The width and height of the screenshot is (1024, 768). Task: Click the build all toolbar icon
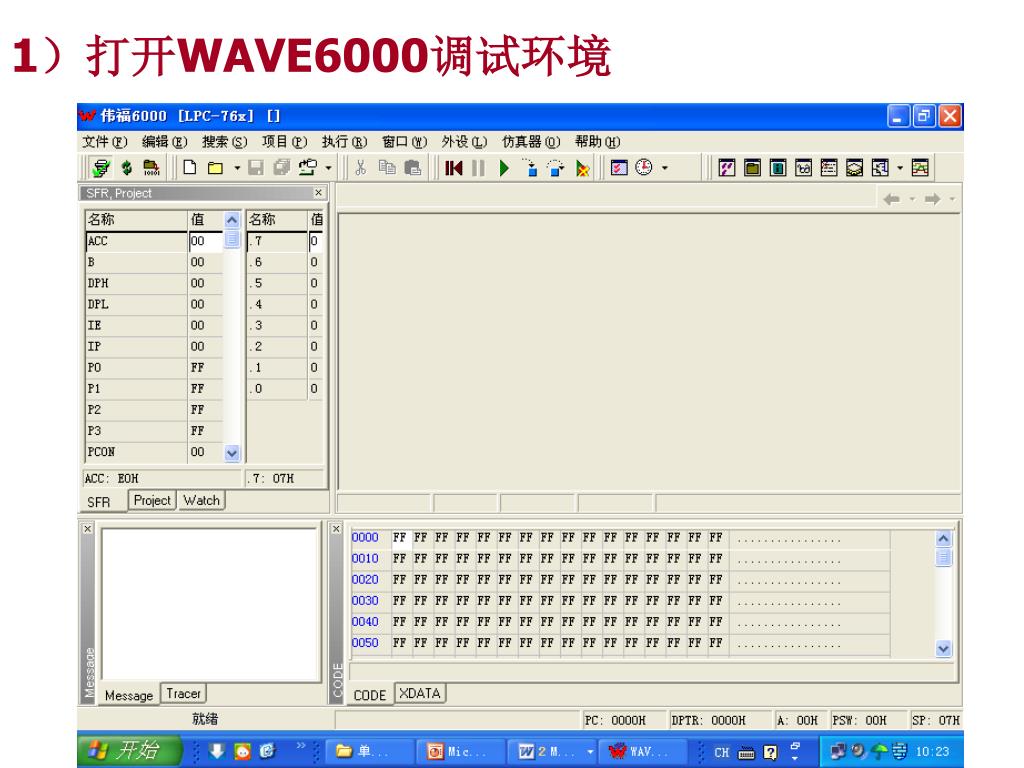click(x=127, y=168)
